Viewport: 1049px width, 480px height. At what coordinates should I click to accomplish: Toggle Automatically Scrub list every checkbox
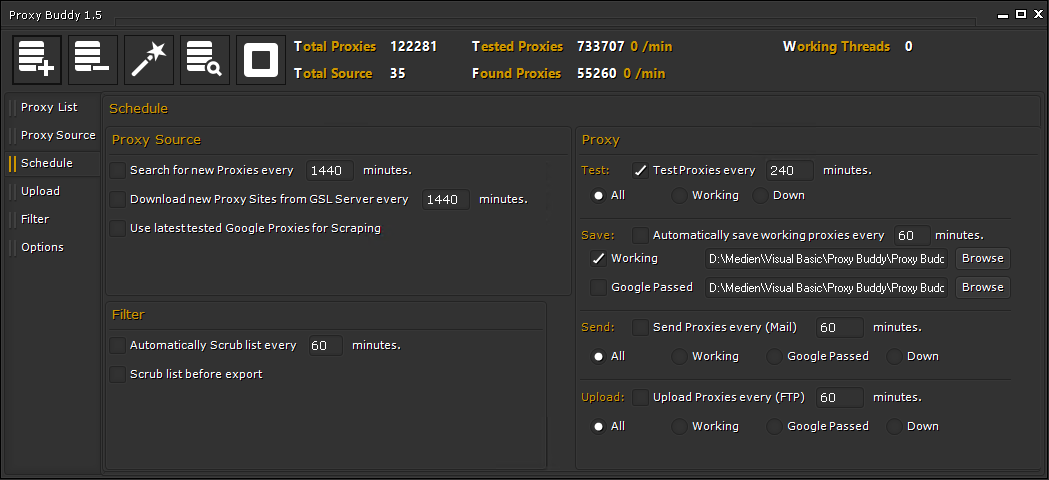coord(118,346)
